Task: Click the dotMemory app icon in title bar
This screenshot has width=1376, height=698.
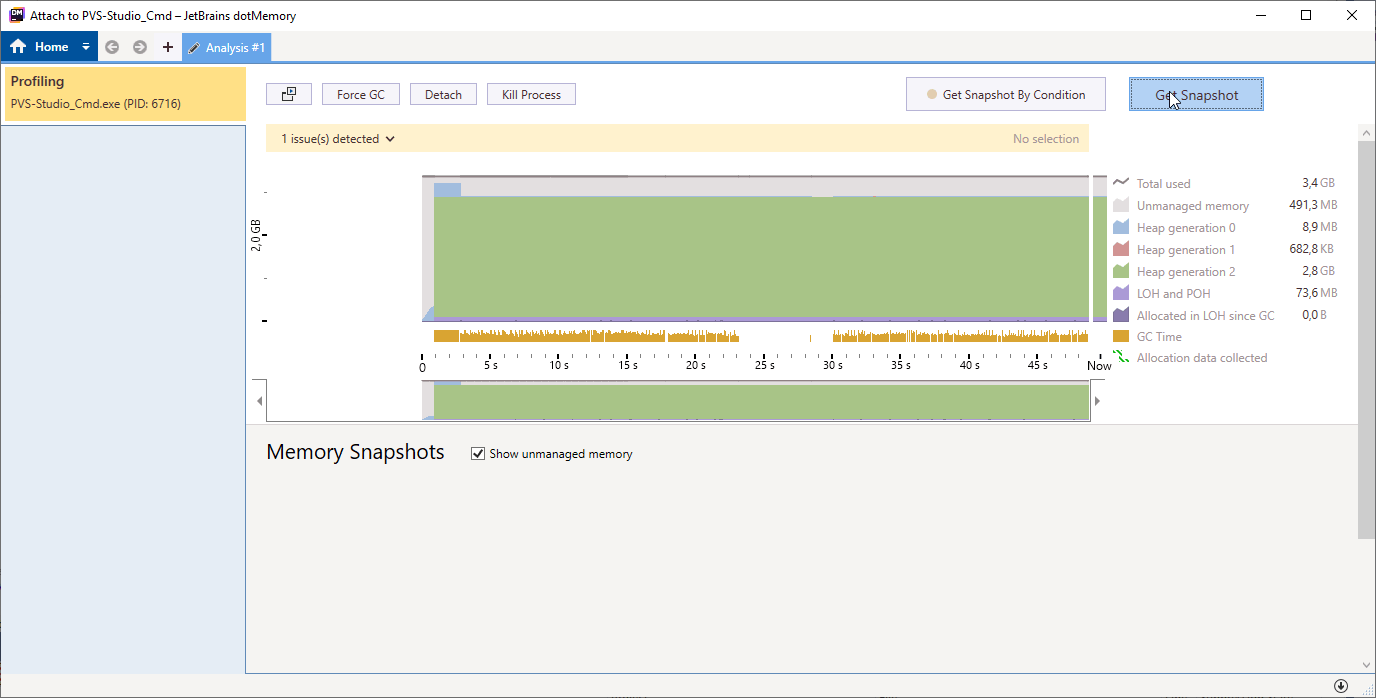Action: [17, 15]
